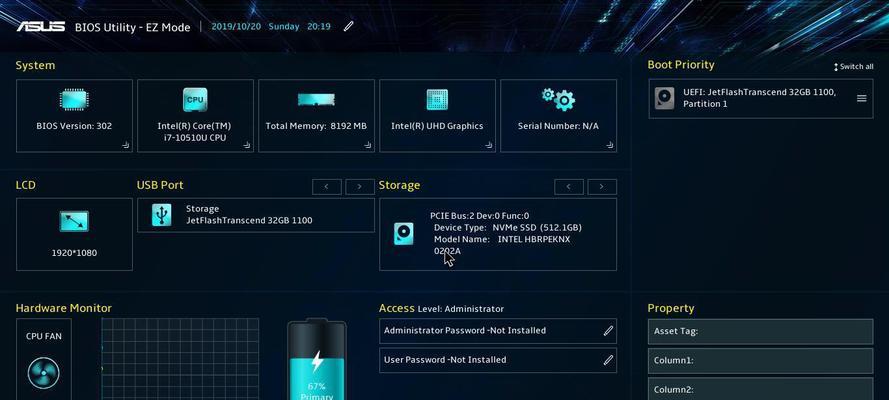Click the CPU icon in System

pyautogui.click(x=195, y=100)
